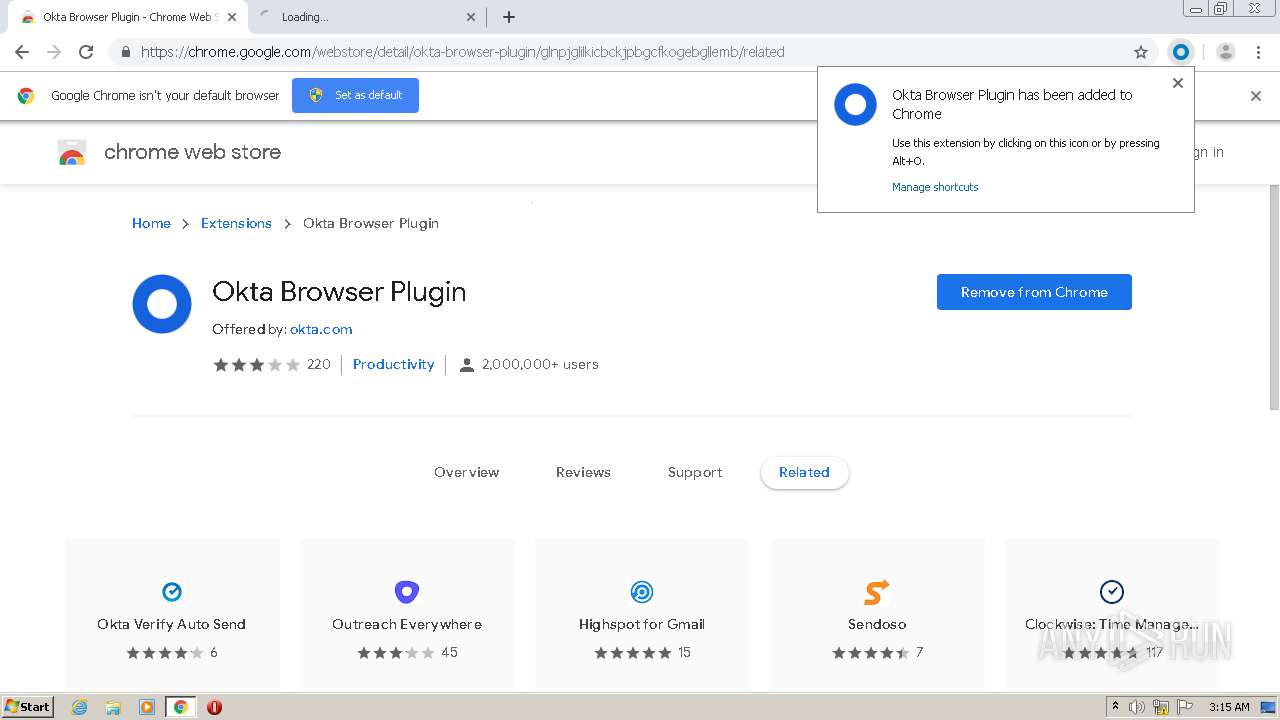Dismiss the default browser infobar
1280x720 pixels.
pyautogui.click(x=1256, y=96)
